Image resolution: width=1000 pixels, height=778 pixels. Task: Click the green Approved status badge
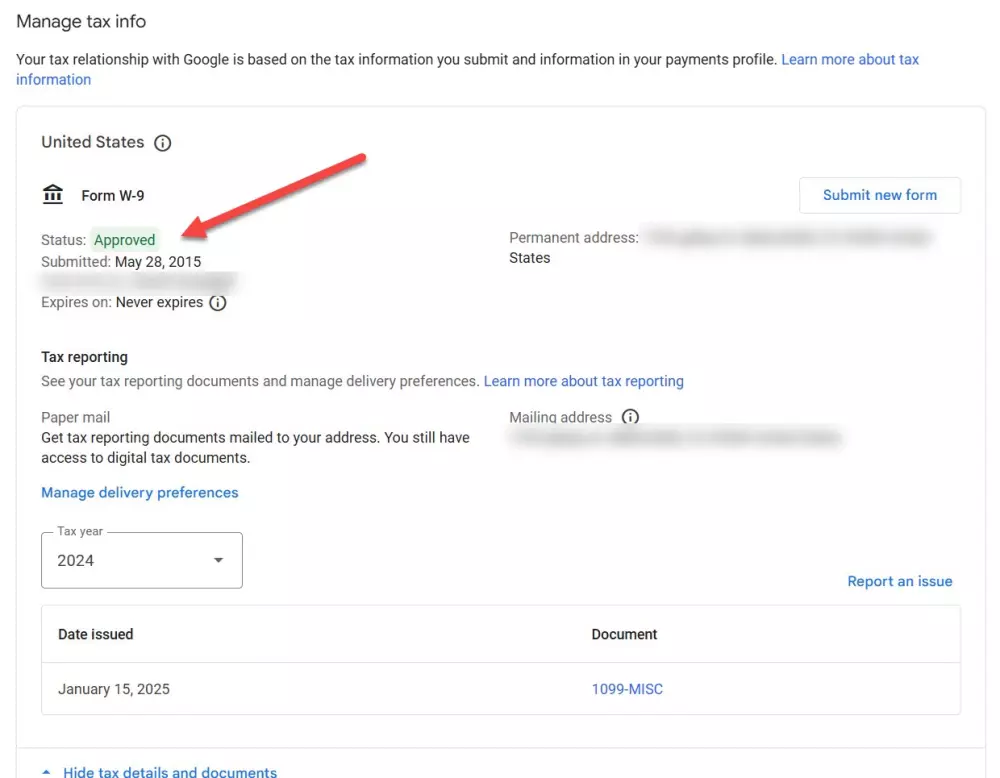point(125,240)
